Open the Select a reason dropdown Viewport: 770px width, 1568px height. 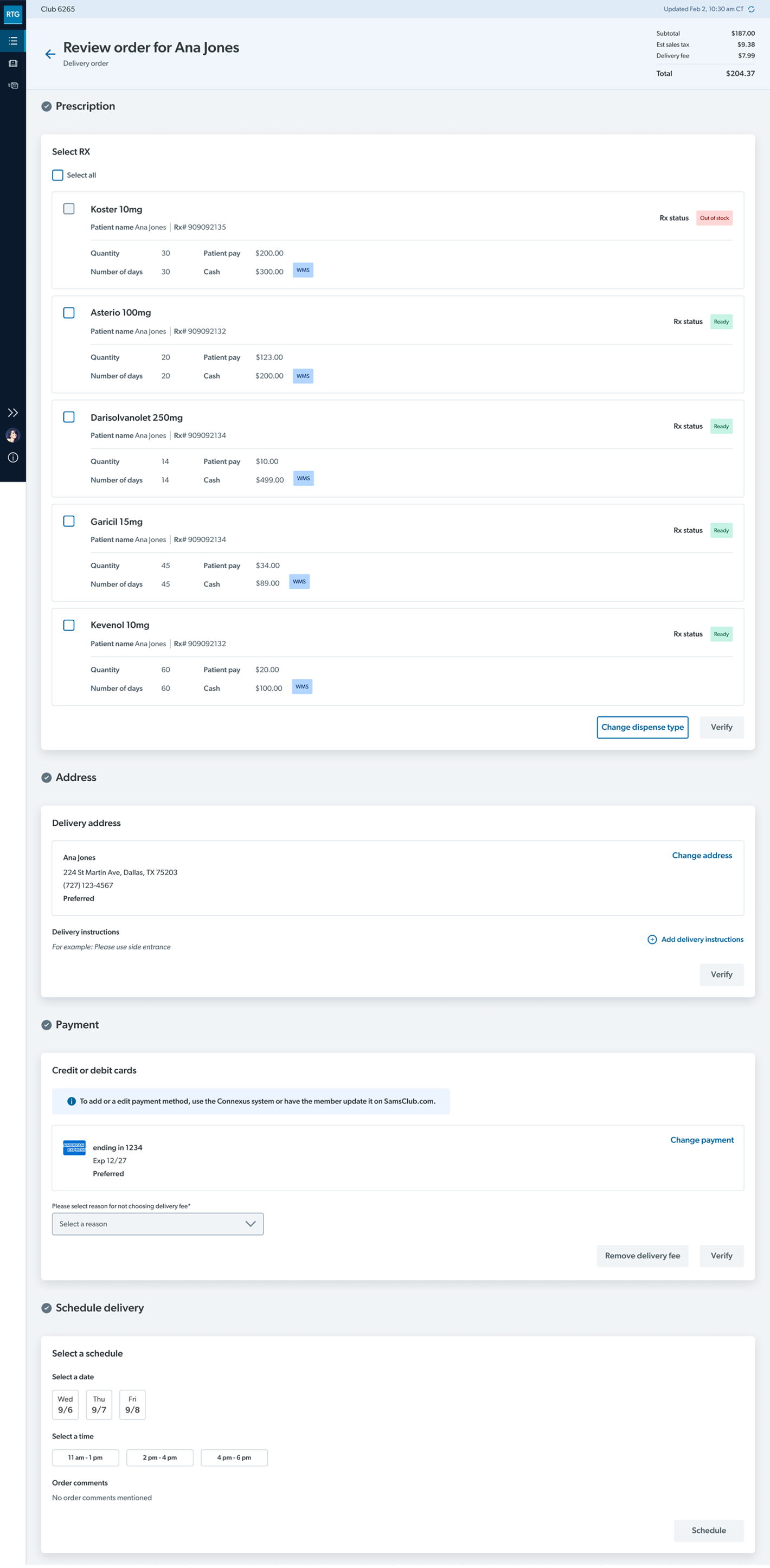(158, 1224)
